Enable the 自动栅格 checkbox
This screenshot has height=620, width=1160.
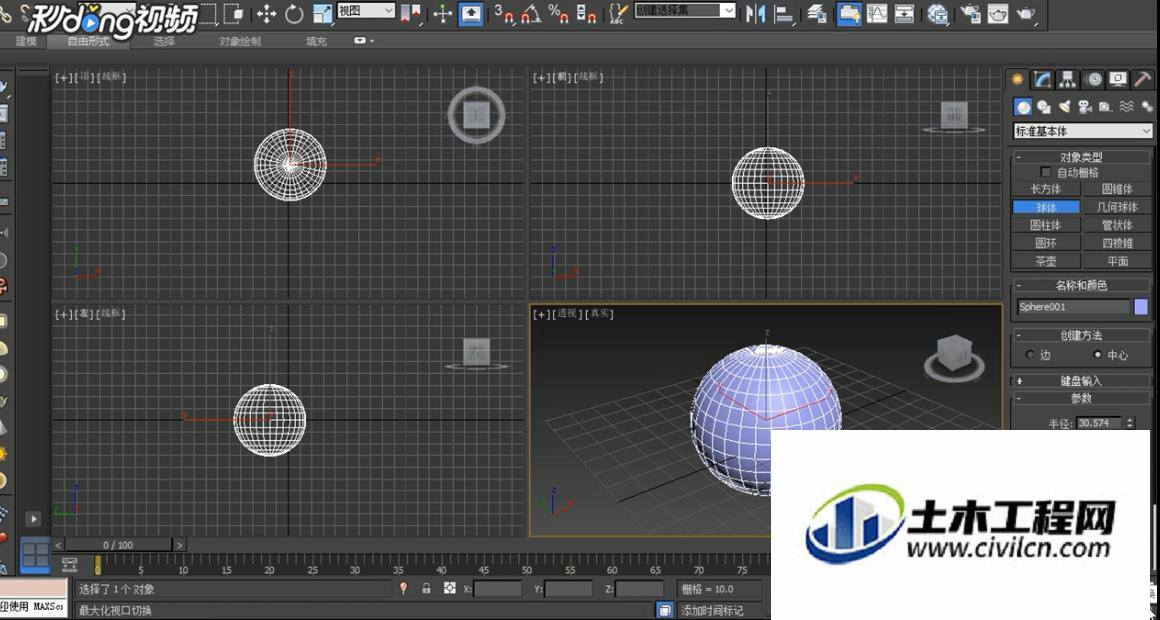pyautogui.click(x=1046, y=172)
